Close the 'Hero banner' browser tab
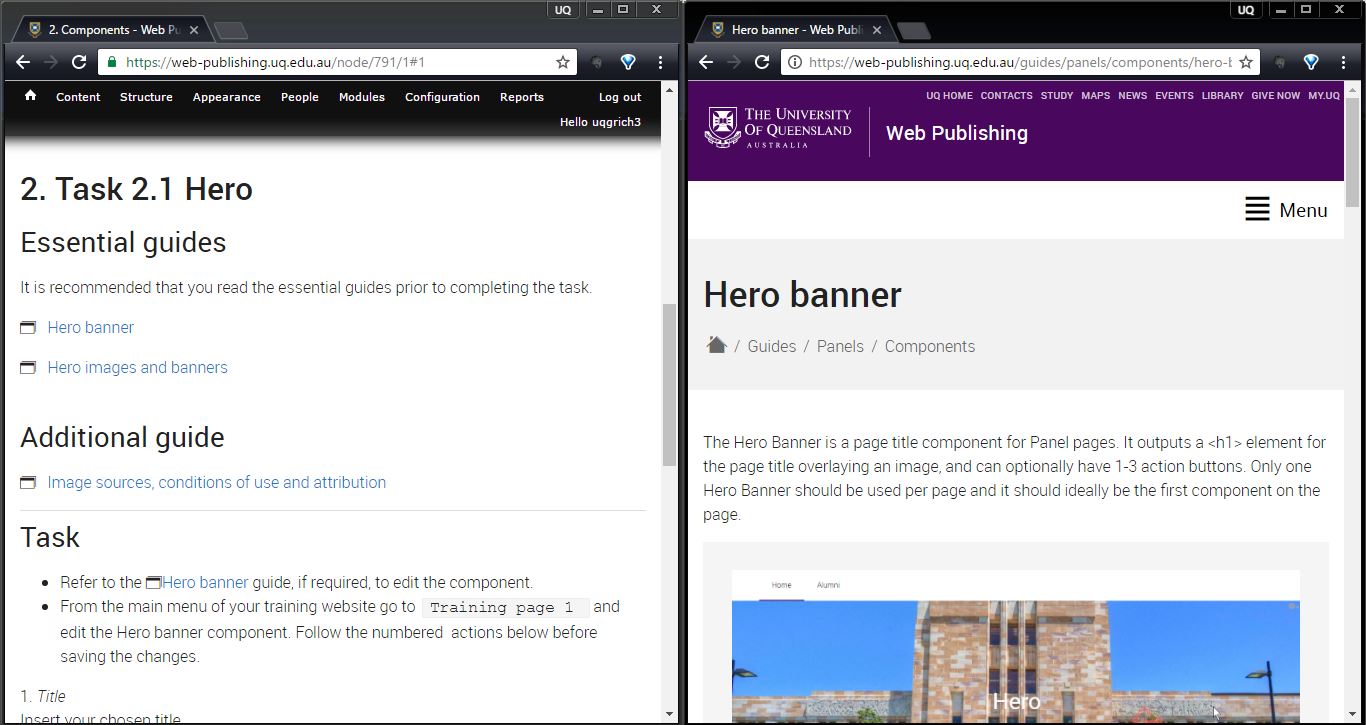Screen dimensions: 1366x725 (x=877, y=30)
